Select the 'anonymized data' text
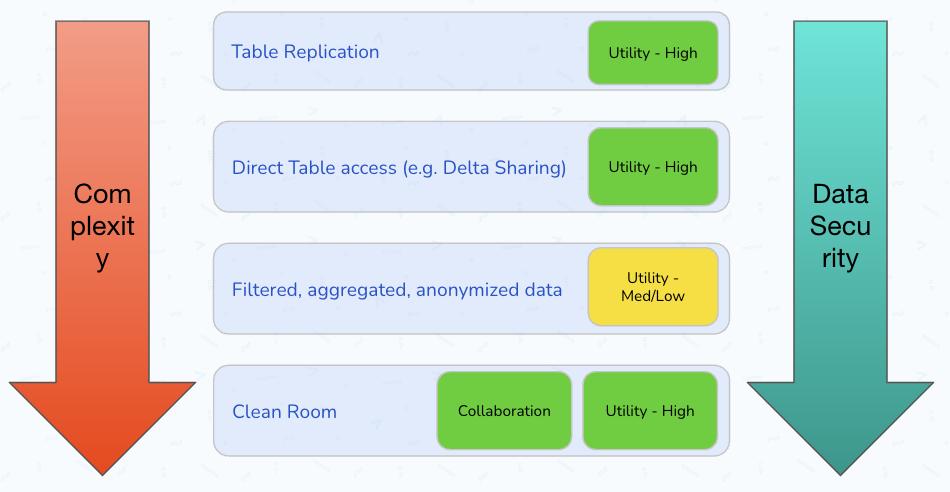 tap(489, 290)
